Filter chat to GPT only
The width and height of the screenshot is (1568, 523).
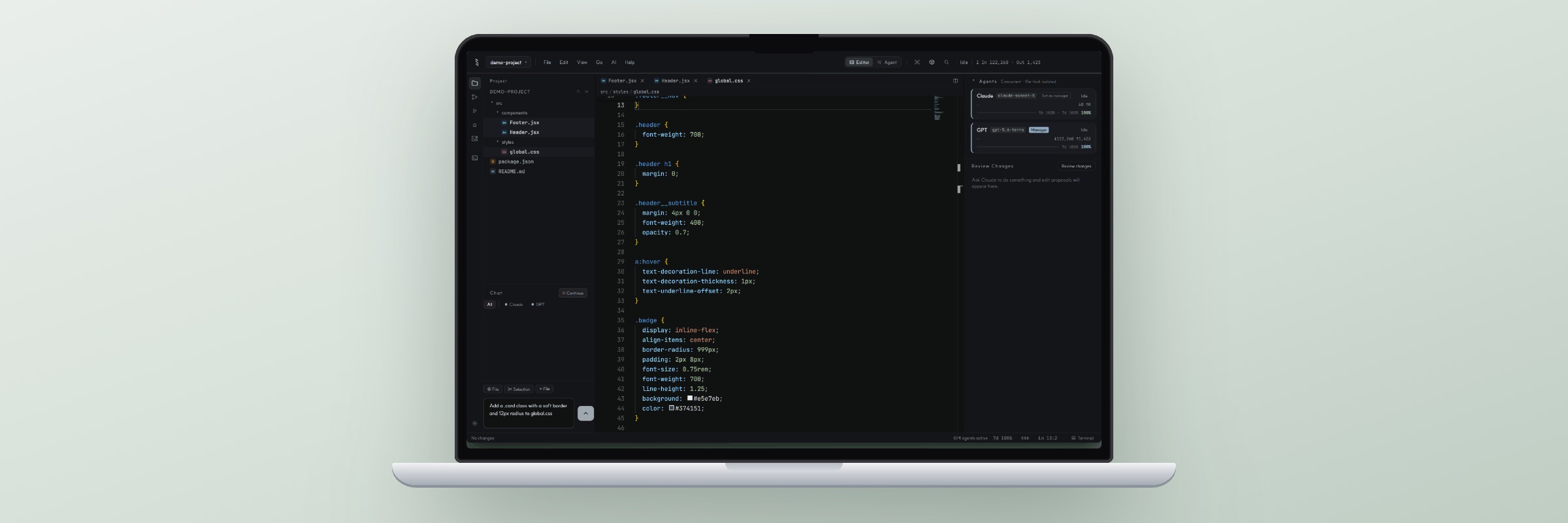point(538,304)
